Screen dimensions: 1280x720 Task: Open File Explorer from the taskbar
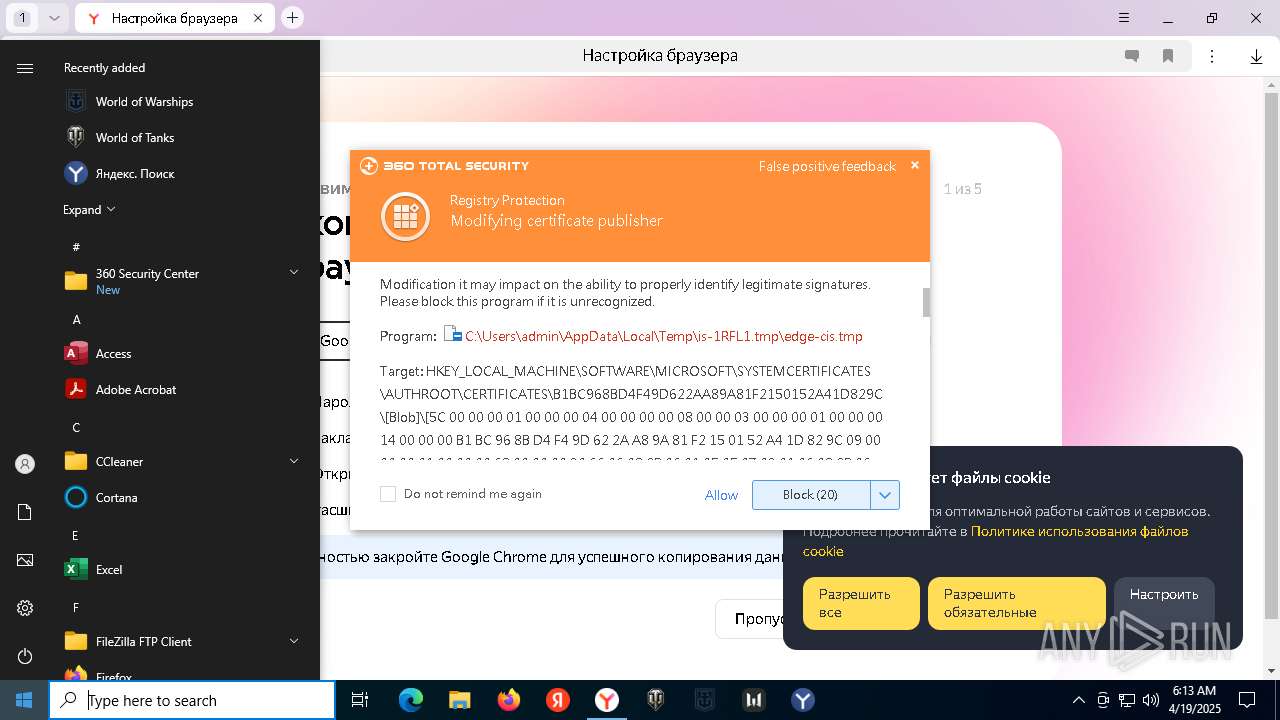[459, 700]
